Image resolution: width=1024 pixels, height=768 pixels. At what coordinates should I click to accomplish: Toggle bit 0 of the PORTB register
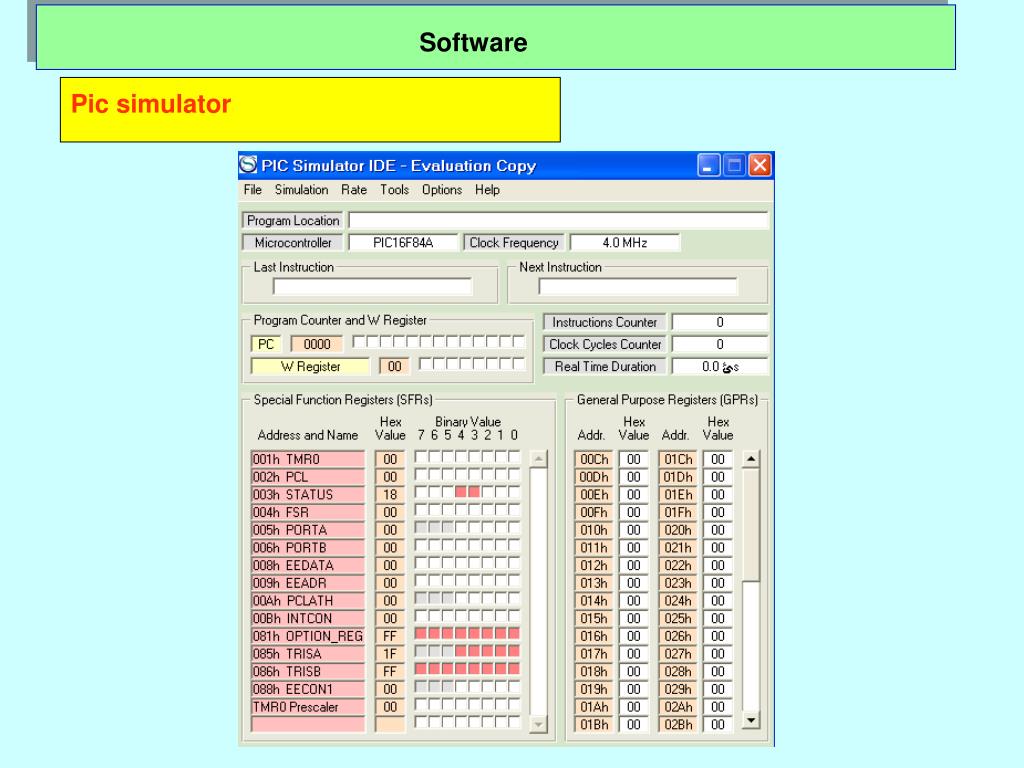514,545
